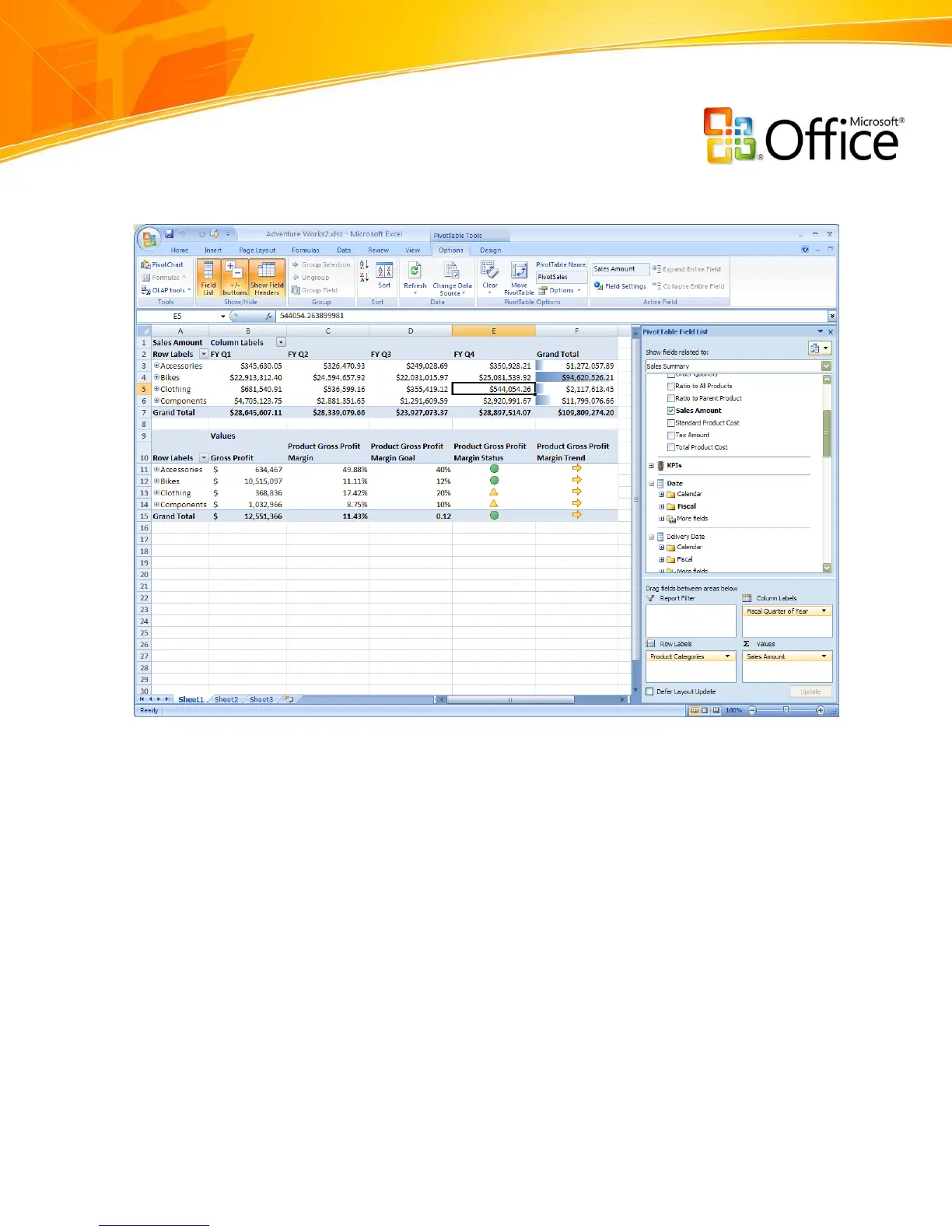Uncheck the Sales Amount field
Screen dimensions: 952x1232
point(670,411)
